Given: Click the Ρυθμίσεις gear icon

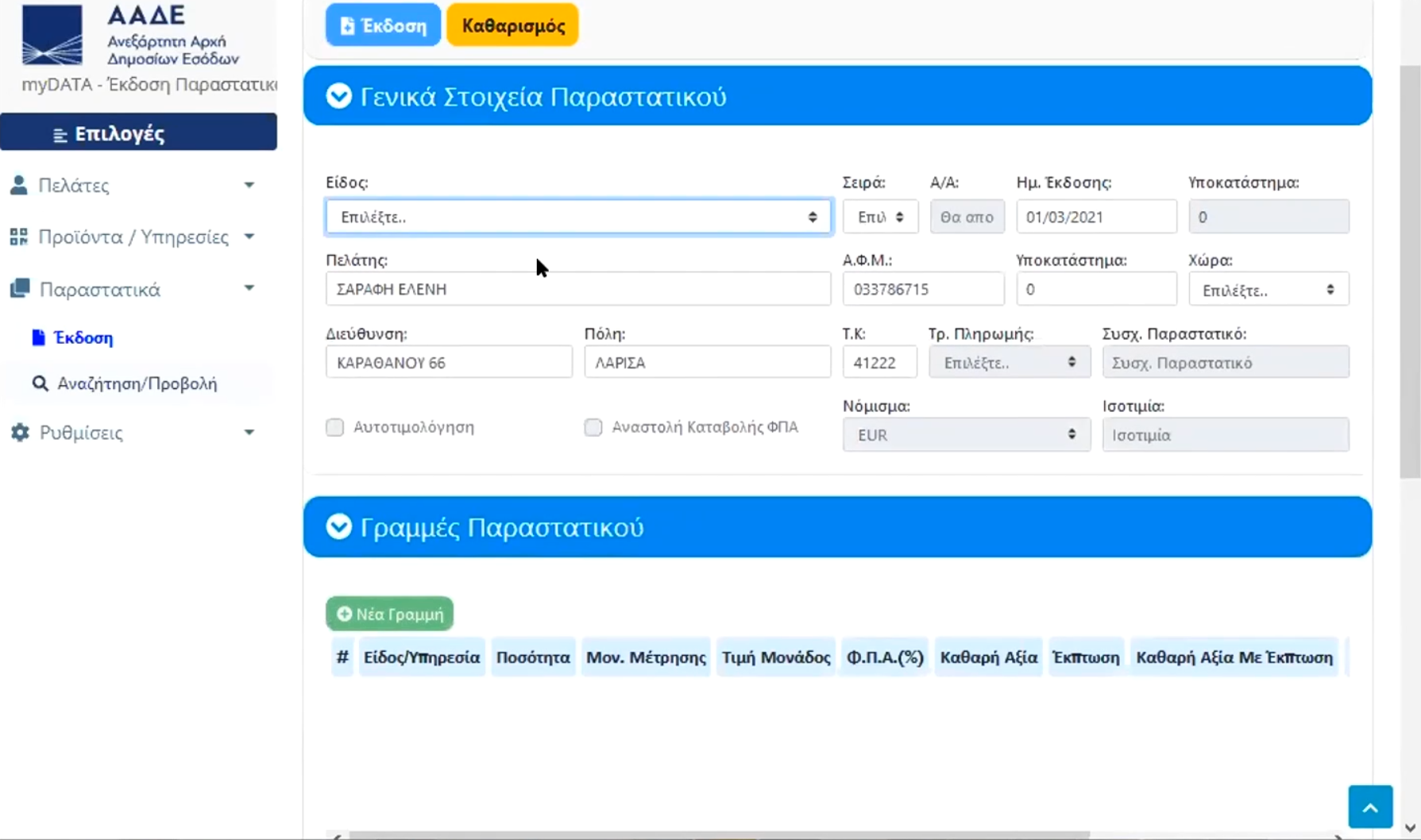Looking at the screenshot, I should [20, 432].
